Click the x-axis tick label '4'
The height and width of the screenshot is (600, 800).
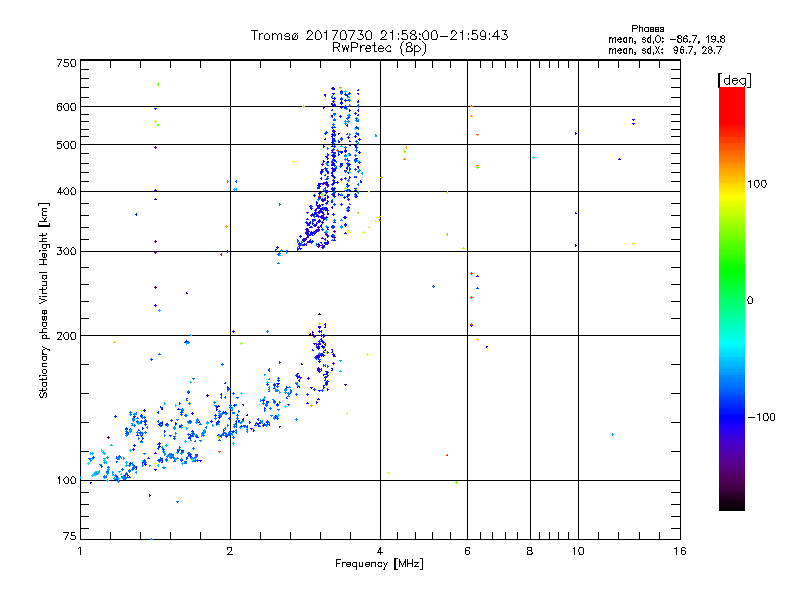click(380, 551)
